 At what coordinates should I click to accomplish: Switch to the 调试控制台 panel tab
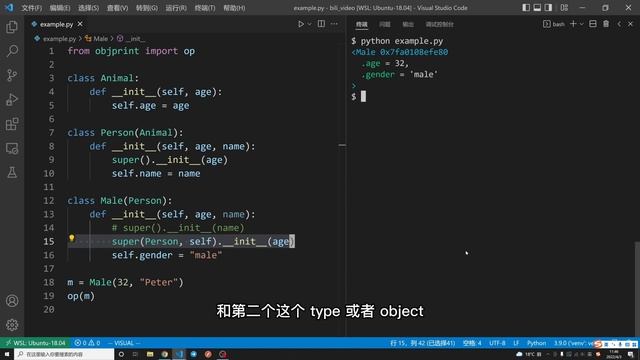440,24
